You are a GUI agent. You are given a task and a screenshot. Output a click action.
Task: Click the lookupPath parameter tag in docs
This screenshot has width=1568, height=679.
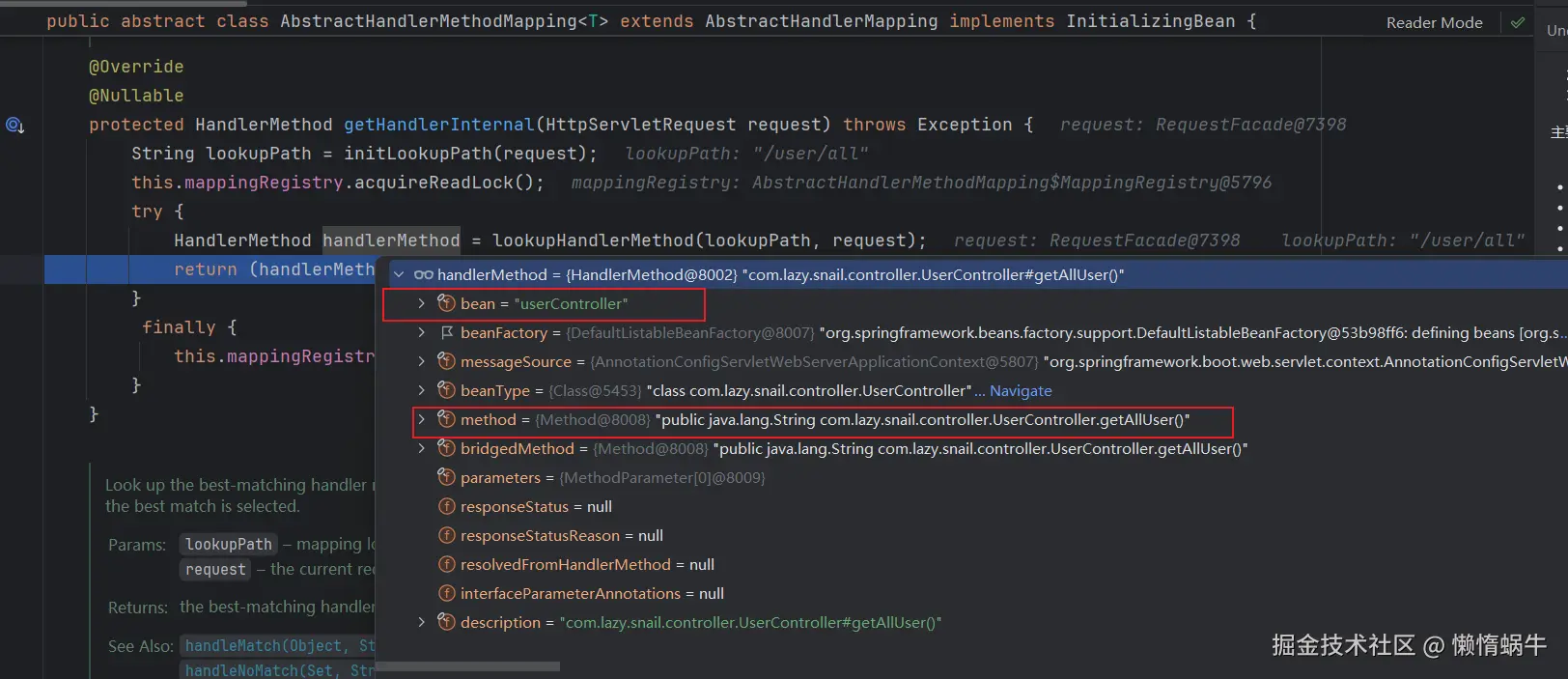point(229,544)
